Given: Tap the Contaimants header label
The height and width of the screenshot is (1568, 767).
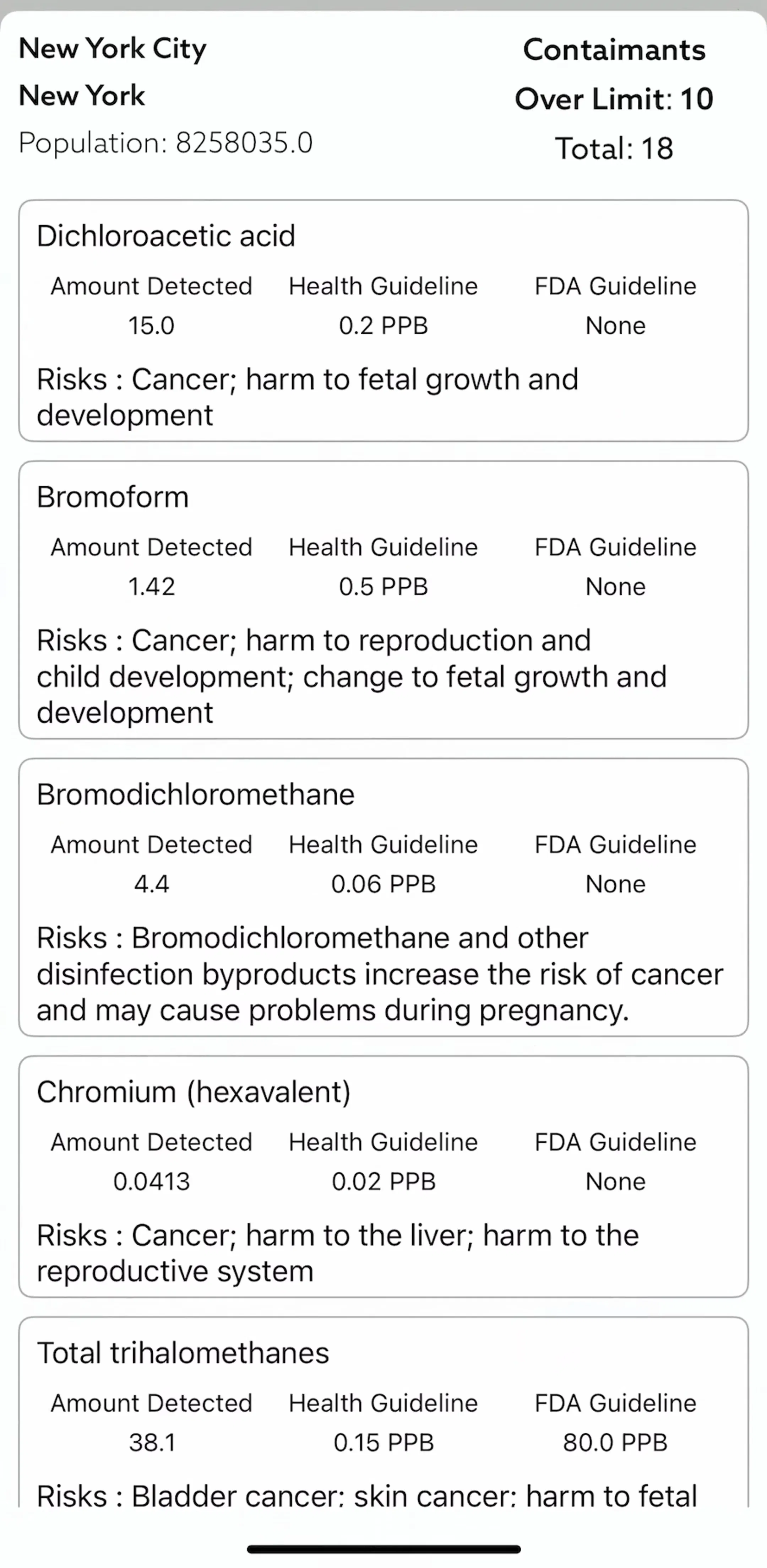Looking at the screenshot, I should point(614,50).
